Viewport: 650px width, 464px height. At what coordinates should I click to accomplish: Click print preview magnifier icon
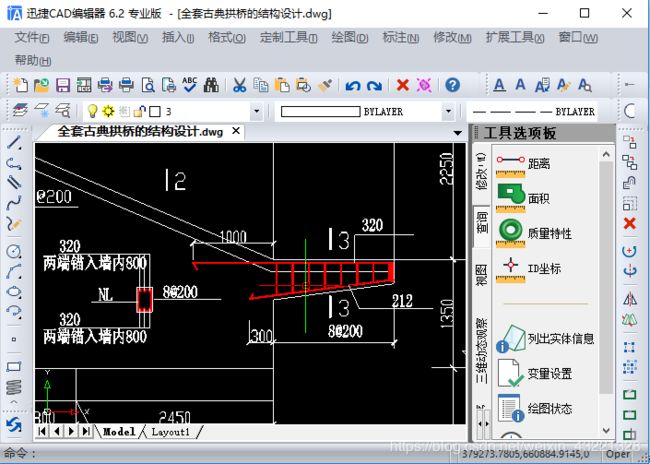[x=148, y=85]
